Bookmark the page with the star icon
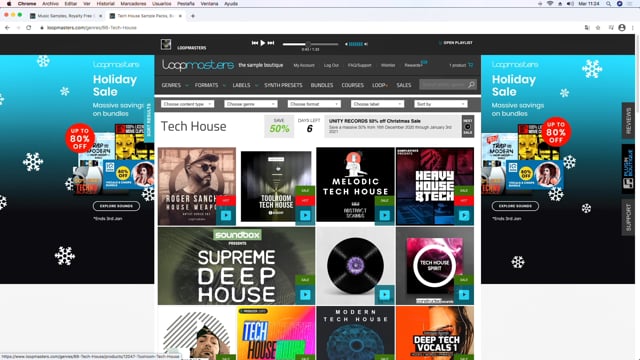 [598, 28]
